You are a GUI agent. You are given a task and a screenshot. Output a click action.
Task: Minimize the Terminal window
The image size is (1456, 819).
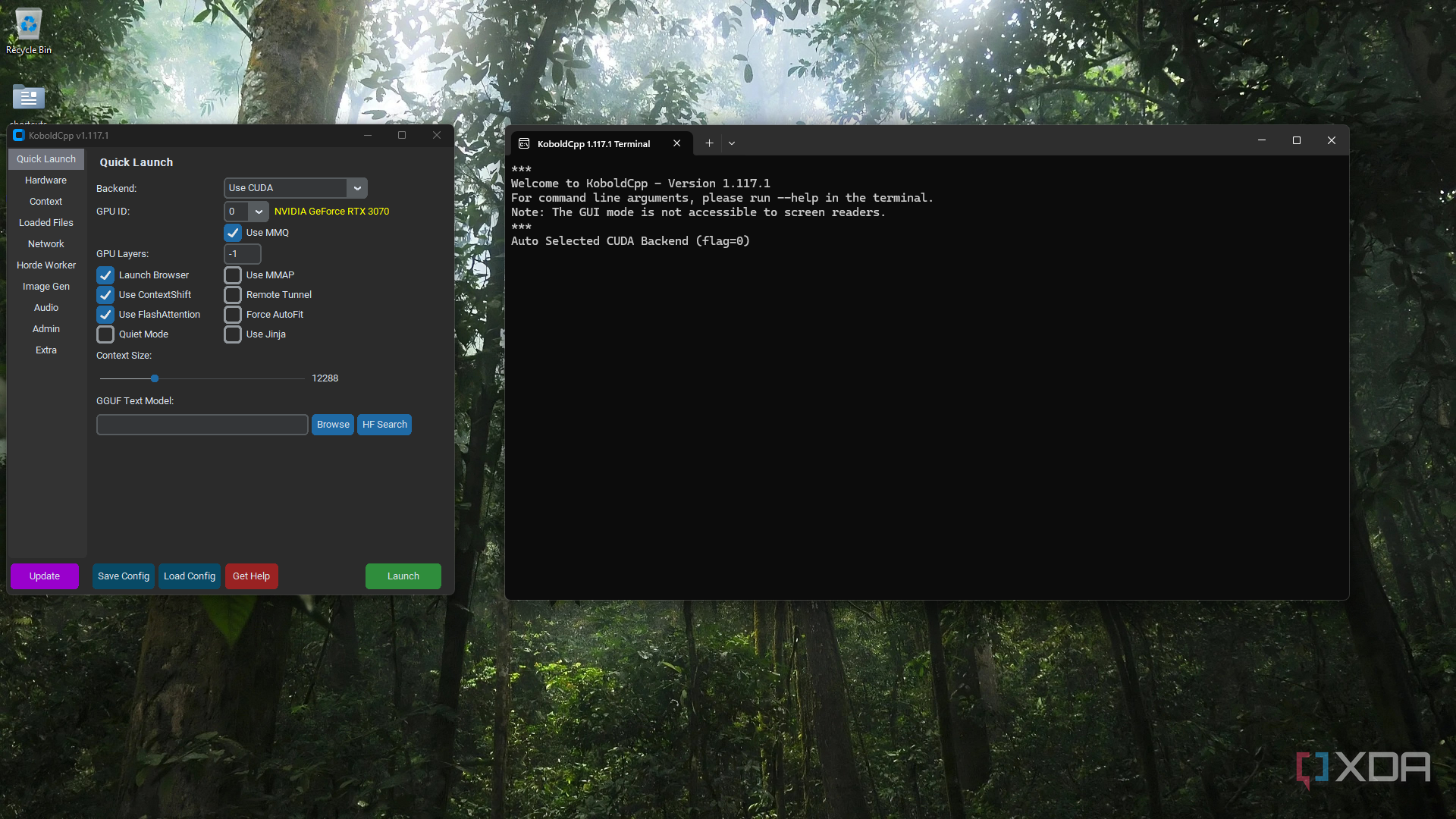point(1262,140)
